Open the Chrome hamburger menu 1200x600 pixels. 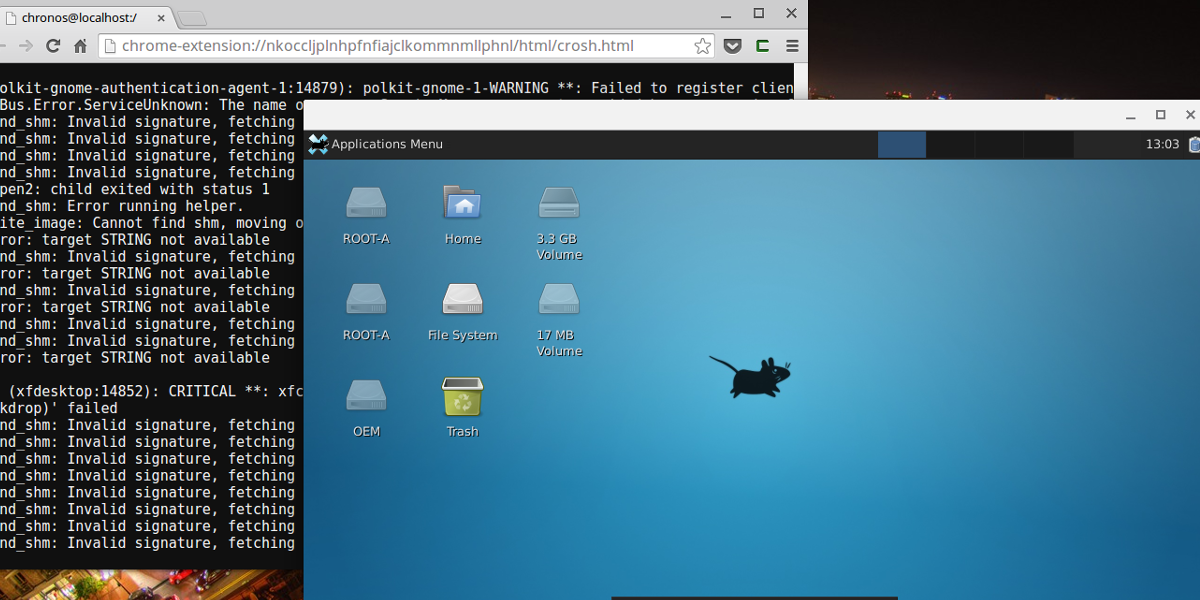pyautogui.click(x=792, y=46)
